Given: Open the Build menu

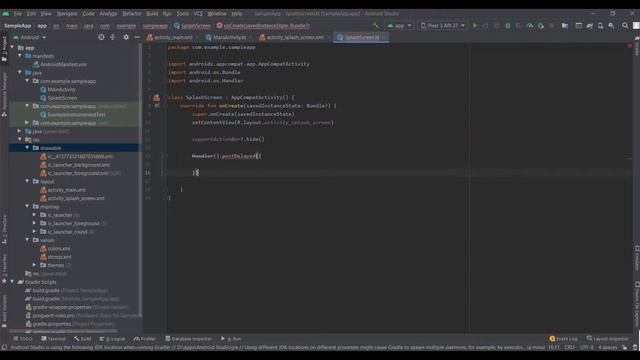Looking at the screenshot, I should [152, 13].
